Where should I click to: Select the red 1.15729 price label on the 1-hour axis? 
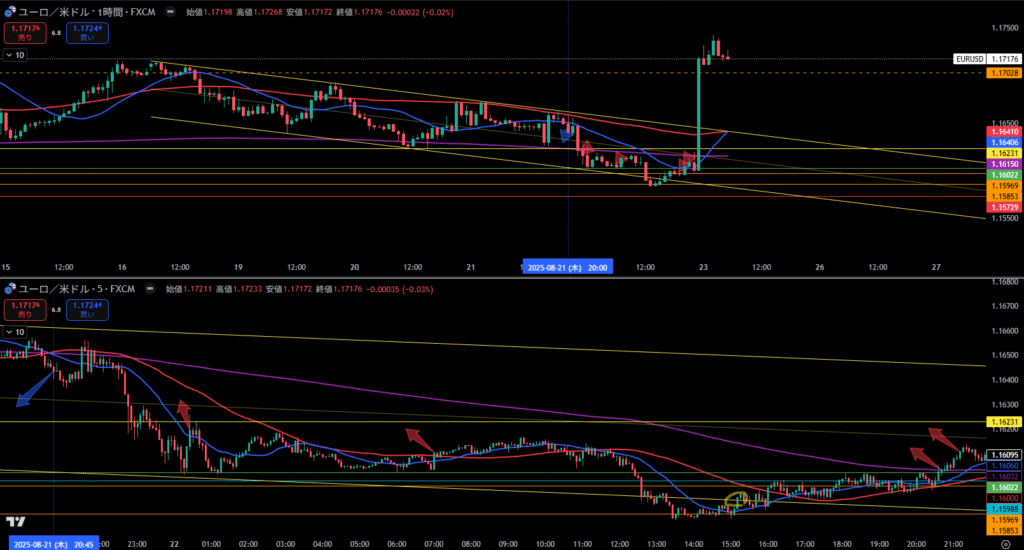(x=1004, y=208)
